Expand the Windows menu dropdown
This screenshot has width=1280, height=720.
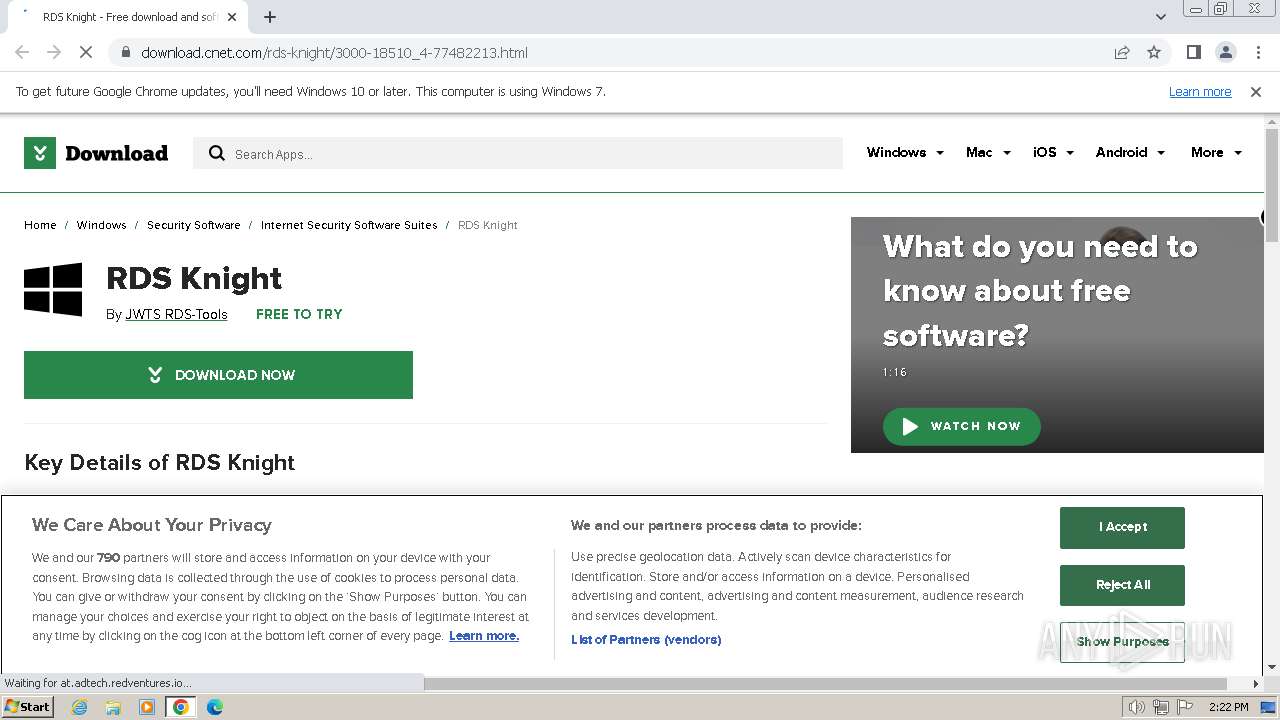point(905,152)
